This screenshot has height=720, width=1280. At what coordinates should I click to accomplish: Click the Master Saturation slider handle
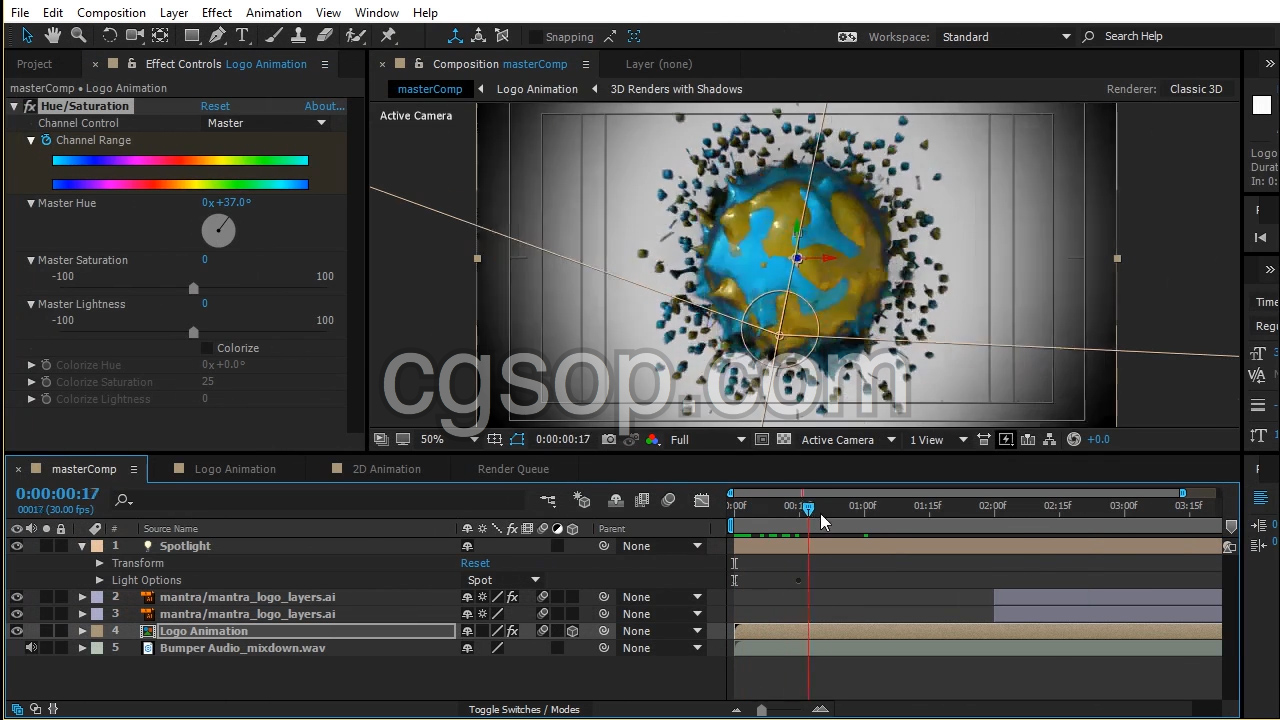[x=194, y=289]
